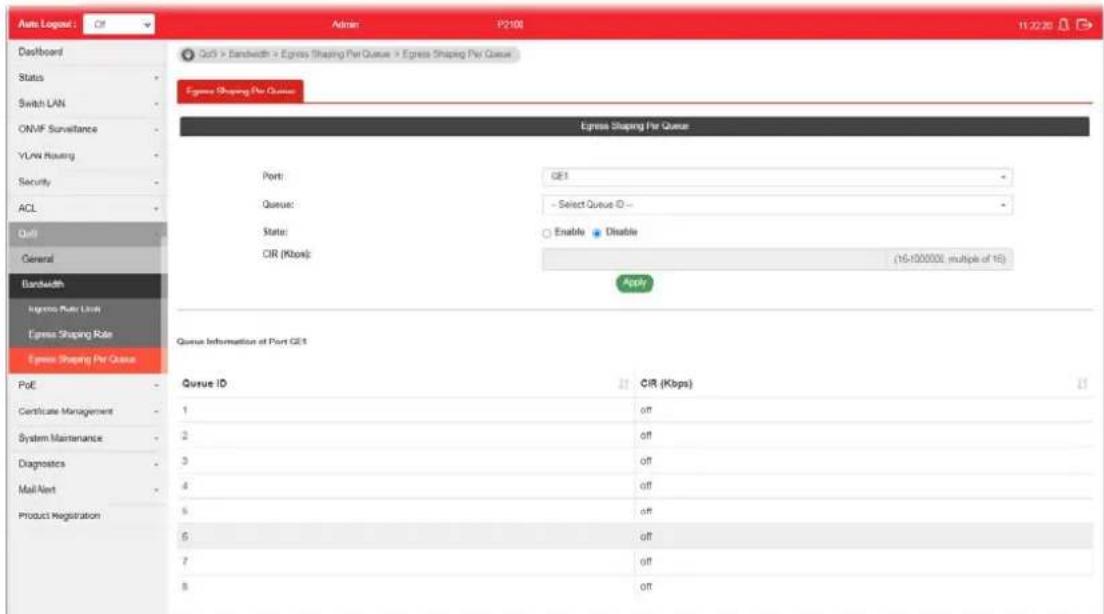Expand the Diagnostics sidebar menu
Viewport: 1104px width, 614px height.
coord(87,464)
